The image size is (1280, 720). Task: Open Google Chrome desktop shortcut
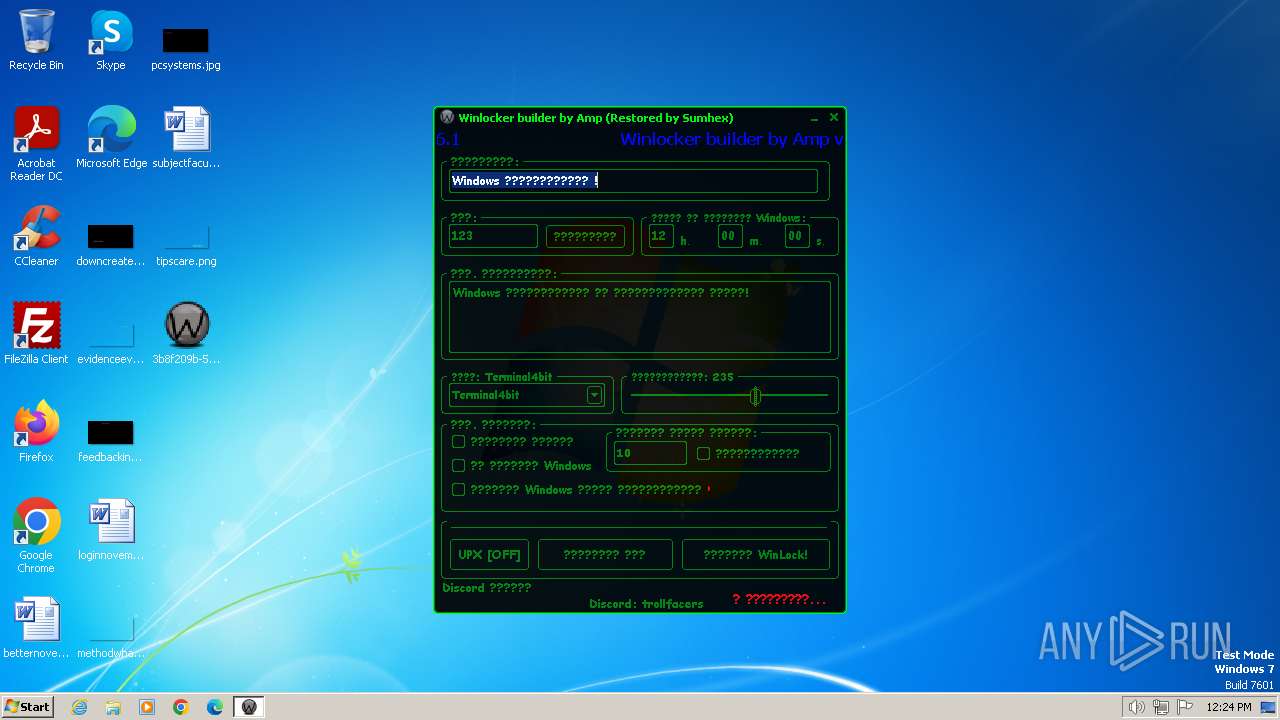pyautogui.click(x=36, y=536)
